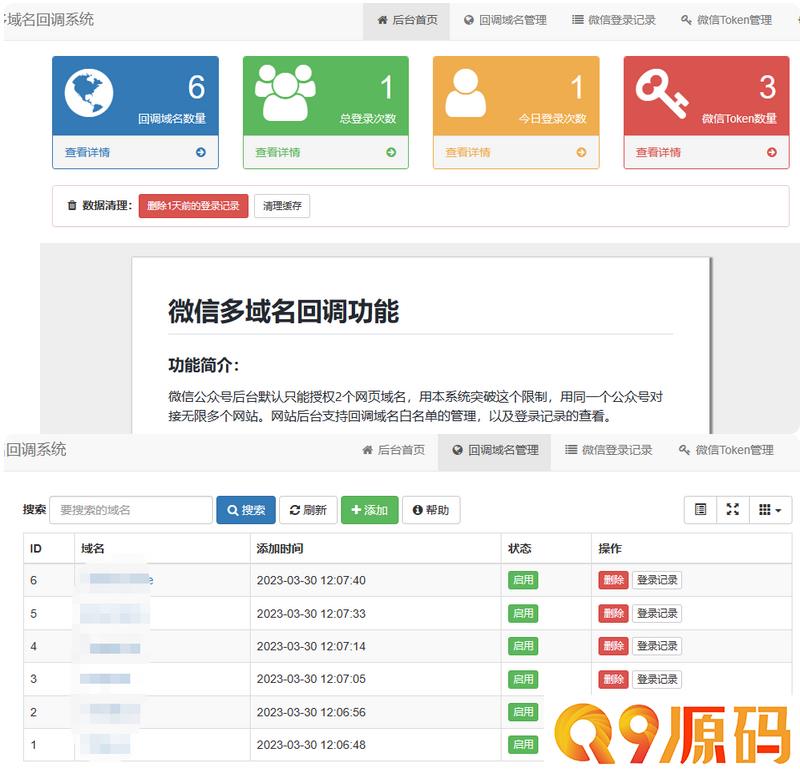800x772 pixels.
Task: Open 登录记录 for row 6
Action: (x=657, y=580)
